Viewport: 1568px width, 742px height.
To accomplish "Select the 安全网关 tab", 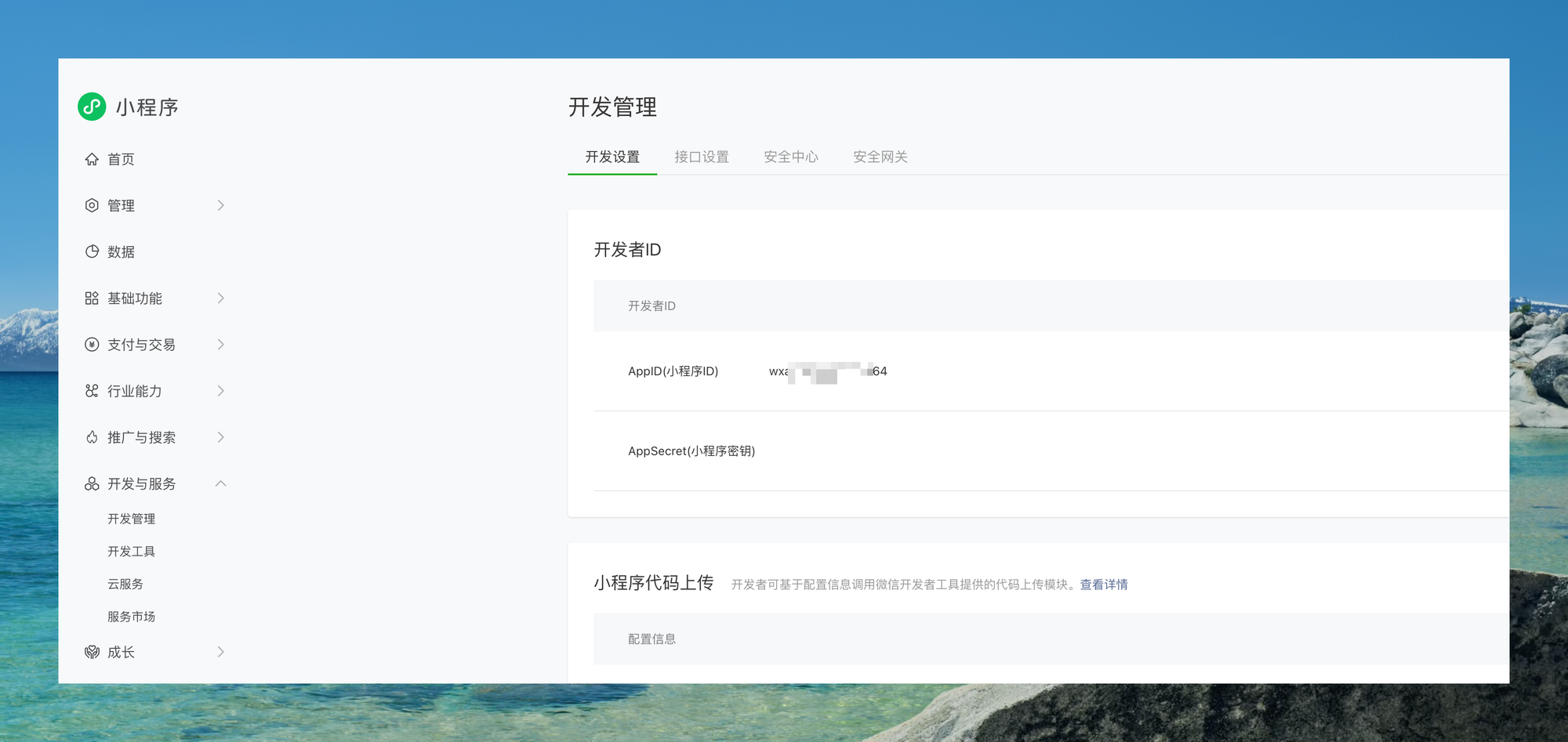I will [x=880, y=157].
